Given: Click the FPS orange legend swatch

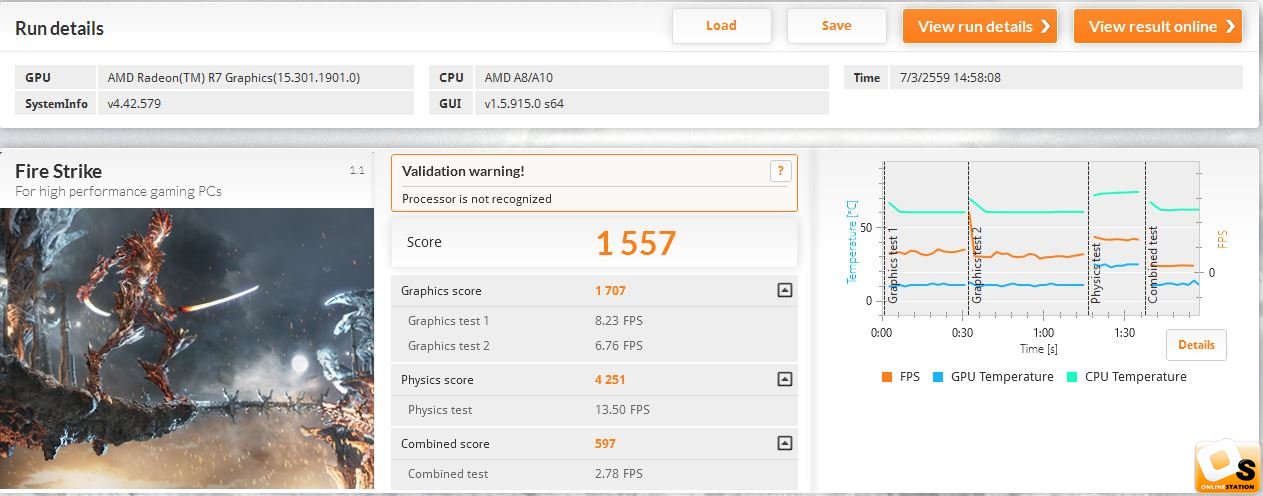Looking at the screenshot, I should coord(887,377).
